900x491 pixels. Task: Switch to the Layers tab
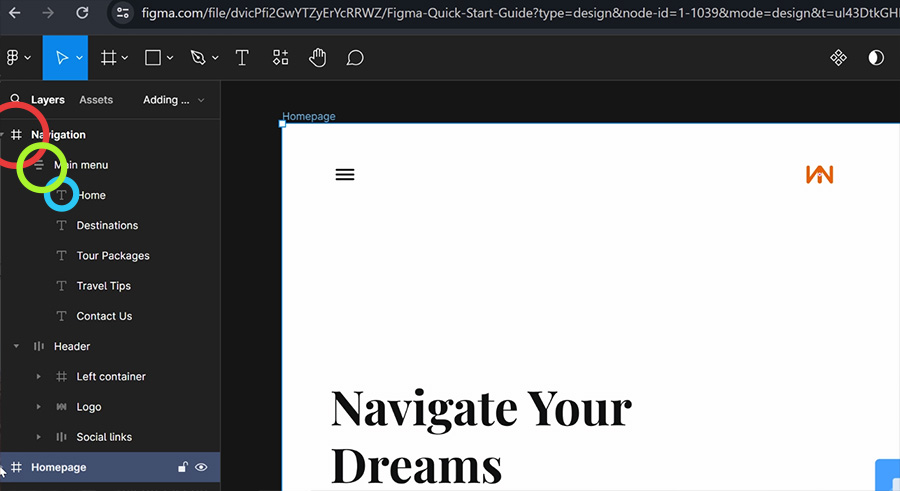pos(48,100)
